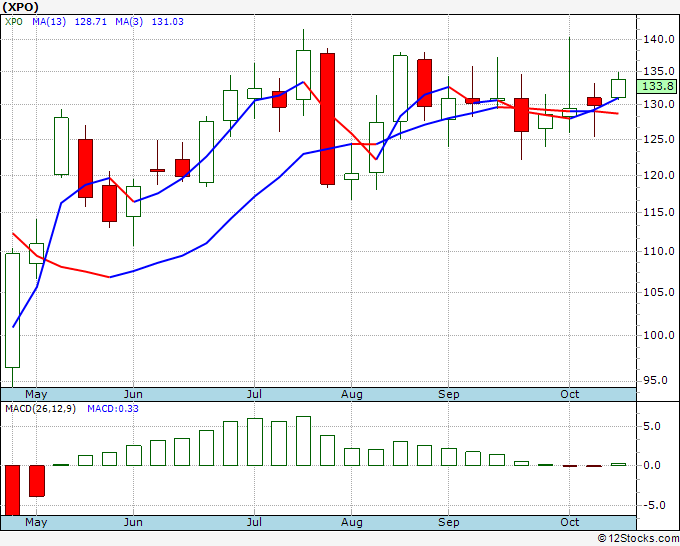Click the 100.0 price axis label
The width and height of the screenshot is (680, 546).
[x=659, y=335]
